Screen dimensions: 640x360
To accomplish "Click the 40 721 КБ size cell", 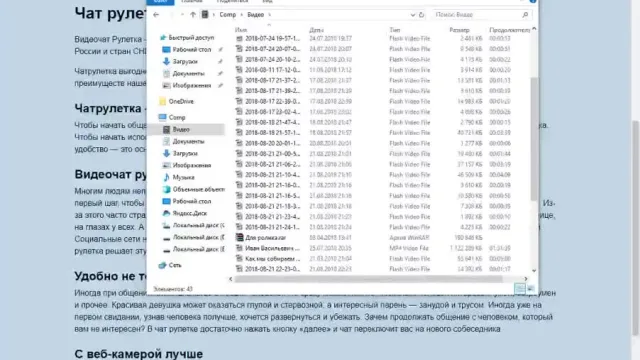I will click(x=470, y=133).
